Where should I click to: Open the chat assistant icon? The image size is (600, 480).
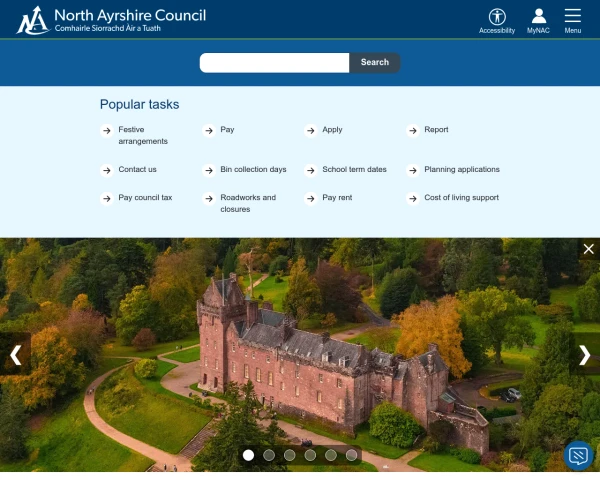tap(578, 456)
